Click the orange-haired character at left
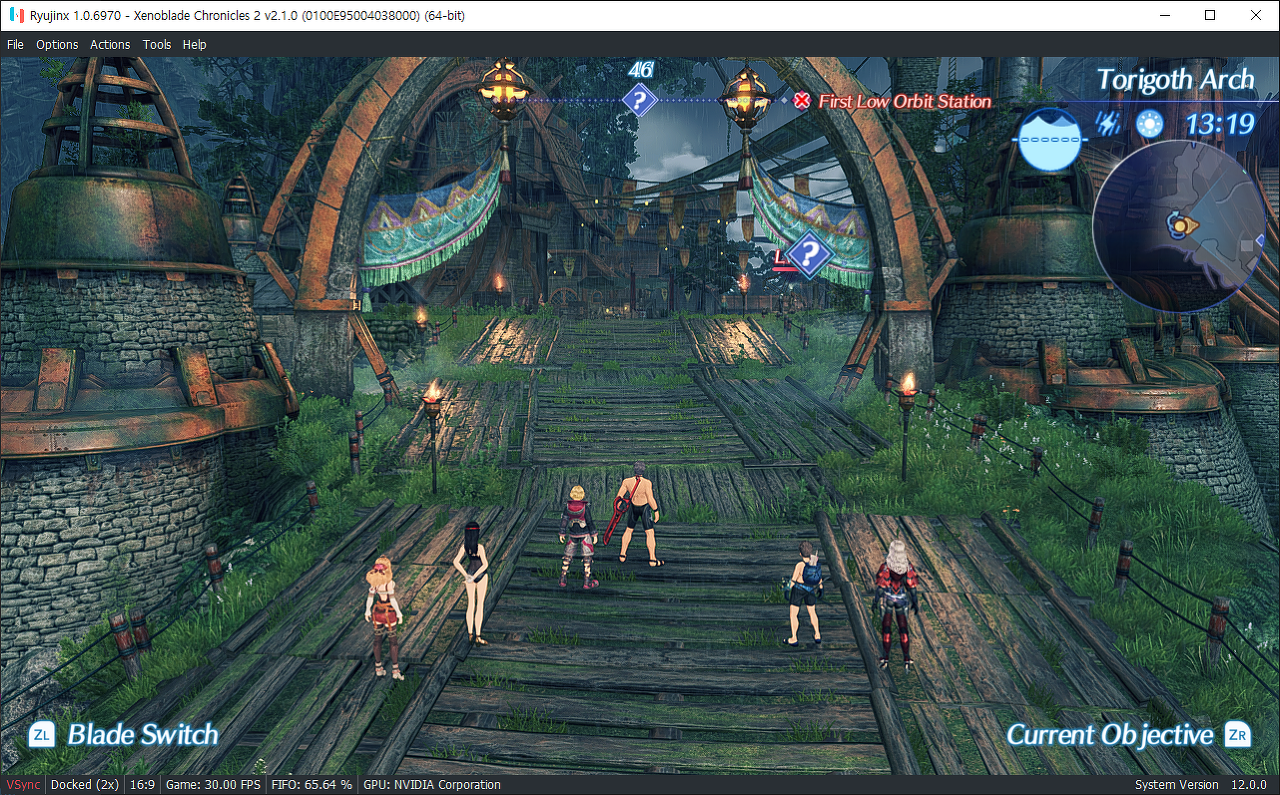Viewport: 1280px width, 795px height. tap(383, 617)
